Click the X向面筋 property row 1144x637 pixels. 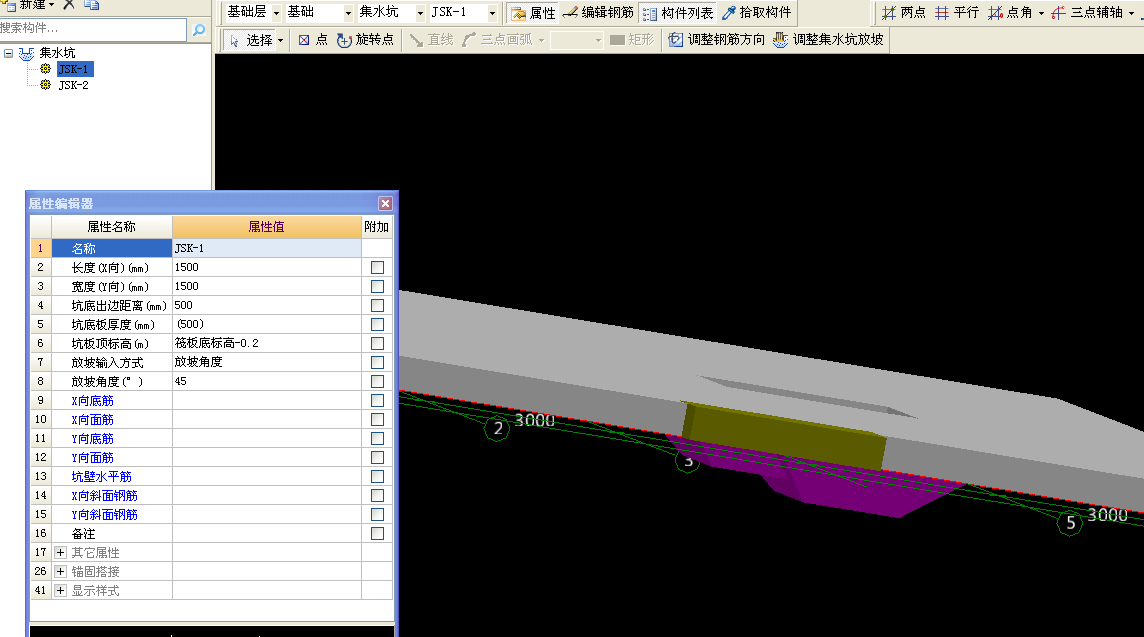pos(212,420)
